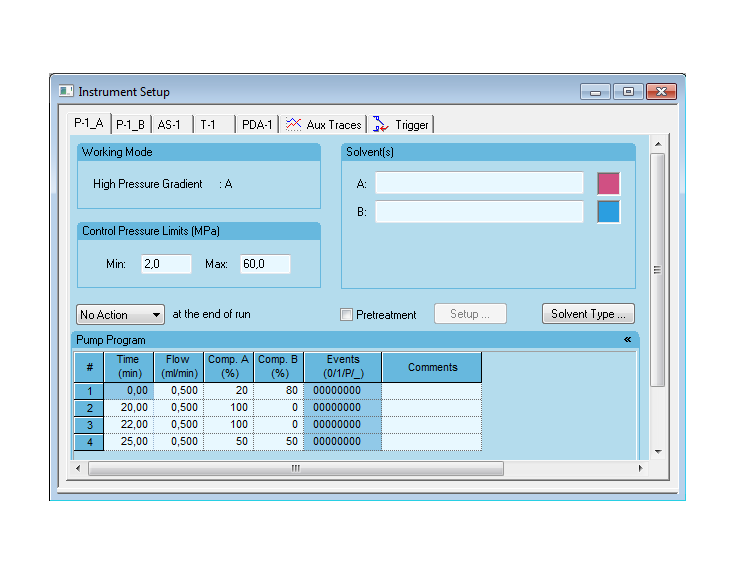750x577 pixels.
Task: Pick the pink solvent A color swatch
Action: click(x=608, y=183)
